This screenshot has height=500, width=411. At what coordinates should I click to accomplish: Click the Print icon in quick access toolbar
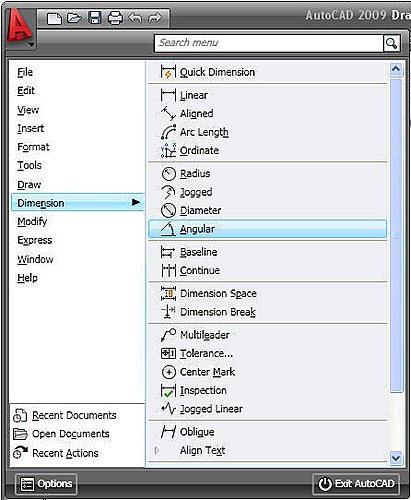coord(115,18)
